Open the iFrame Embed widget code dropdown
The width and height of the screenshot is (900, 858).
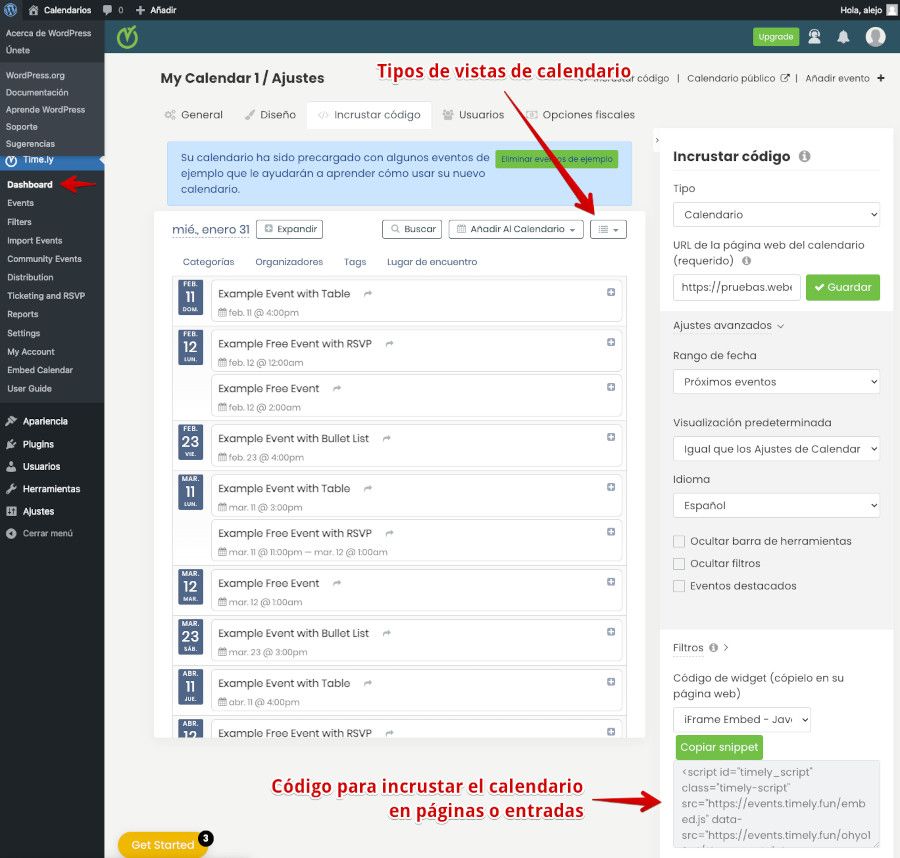[742, 719]
